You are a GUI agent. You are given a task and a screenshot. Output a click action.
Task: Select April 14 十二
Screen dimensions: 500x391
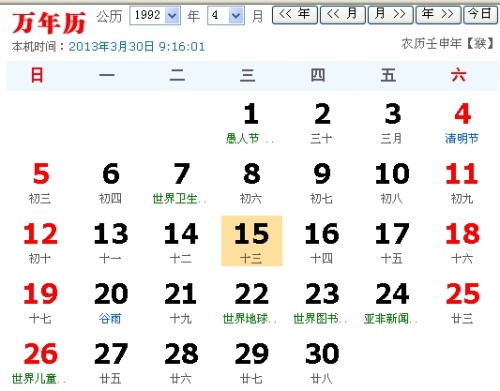point(181,243)
